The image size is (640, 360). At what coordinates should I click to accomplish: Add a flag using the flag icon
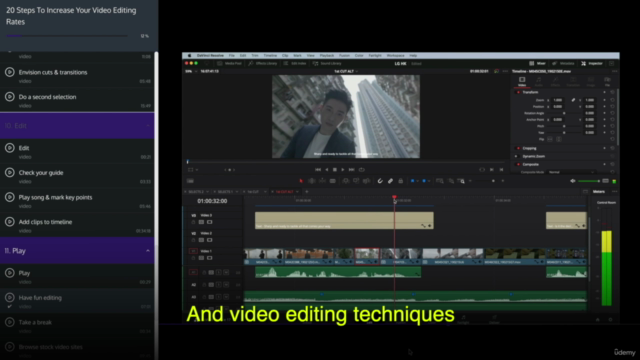pyautogui.click(x=413, y=181)
